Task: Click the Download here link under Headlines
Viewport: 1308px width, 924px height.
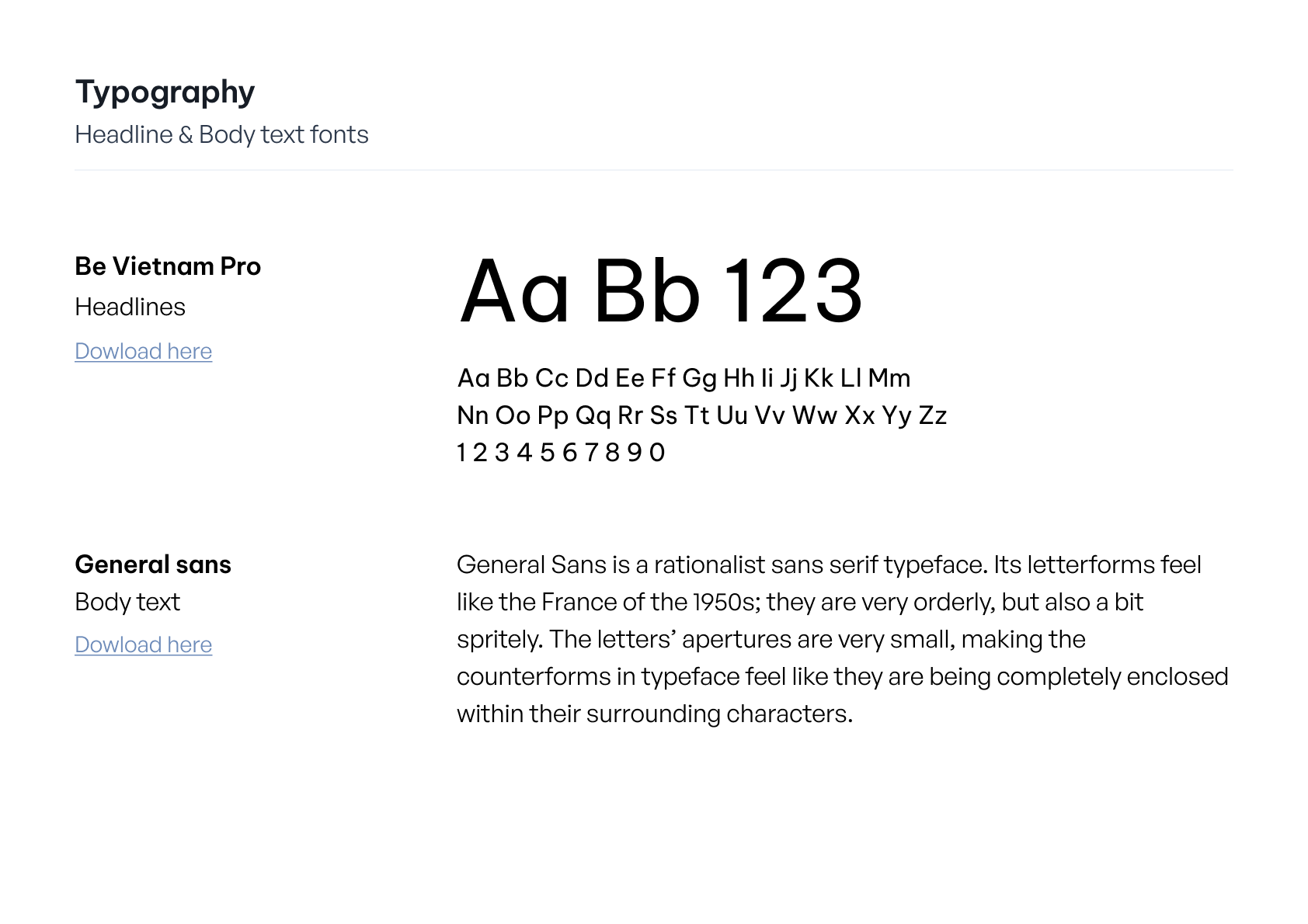Action: pos(143,351)
